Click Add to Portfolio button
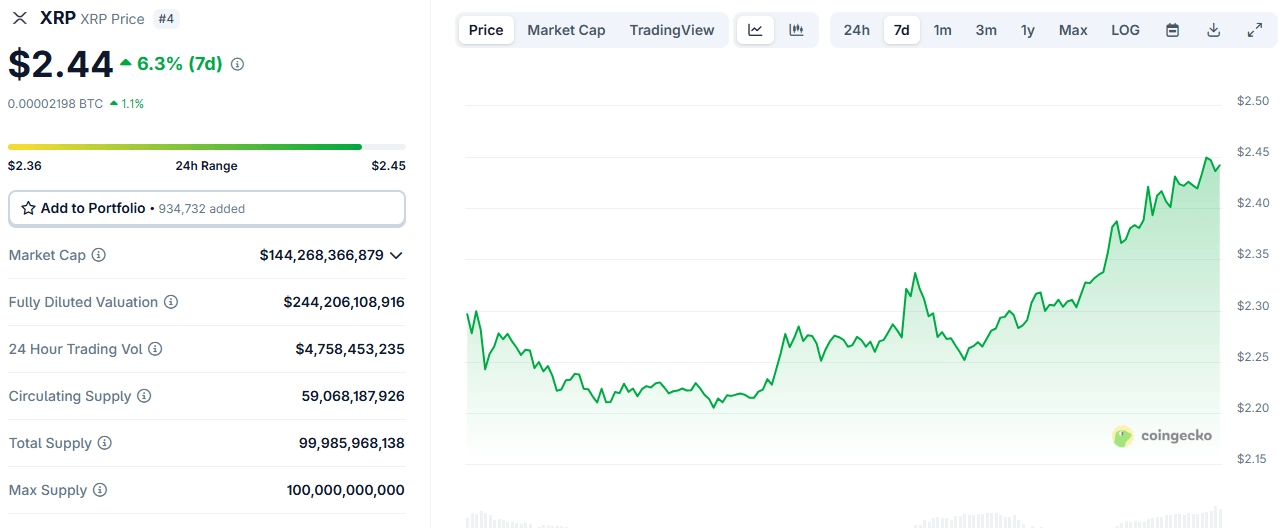 (x=207, y=208)
